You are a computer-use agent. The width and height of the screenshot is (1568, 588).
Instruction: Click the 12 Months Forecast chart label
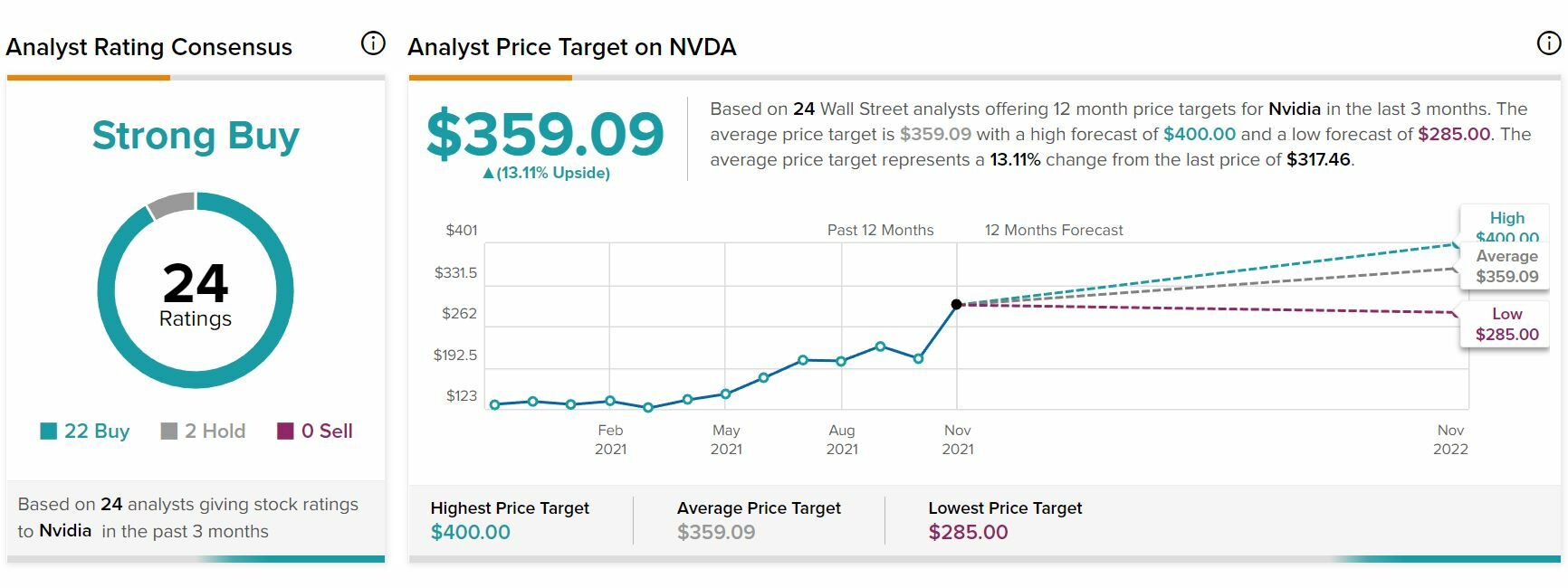(1054, 231)
